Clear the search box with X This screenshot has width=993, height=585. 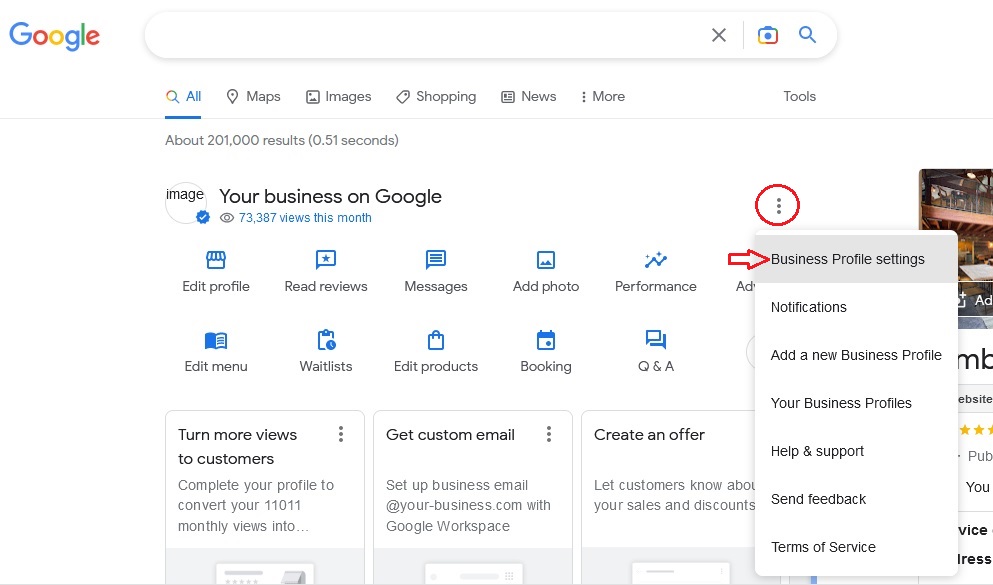point(719,35)
